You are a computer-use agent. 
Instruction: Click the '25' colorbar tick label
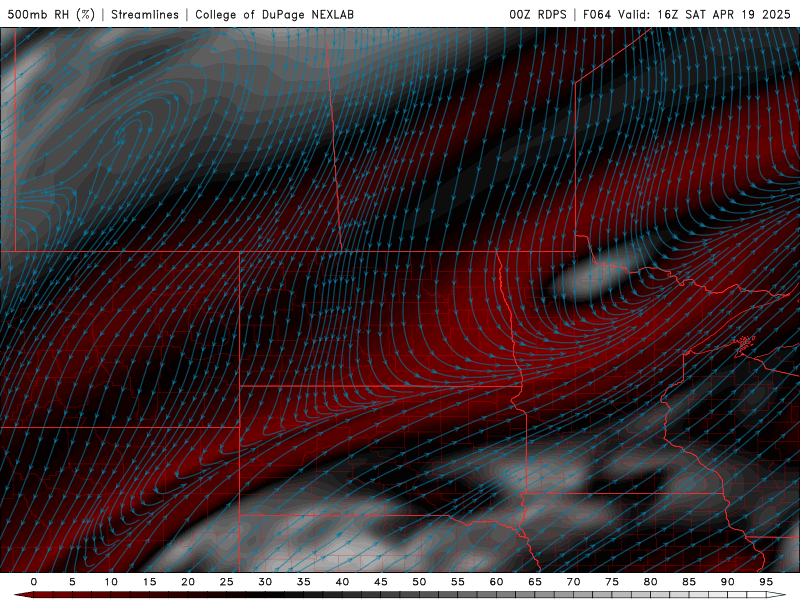pyautogui.click(x=227, y=582)
